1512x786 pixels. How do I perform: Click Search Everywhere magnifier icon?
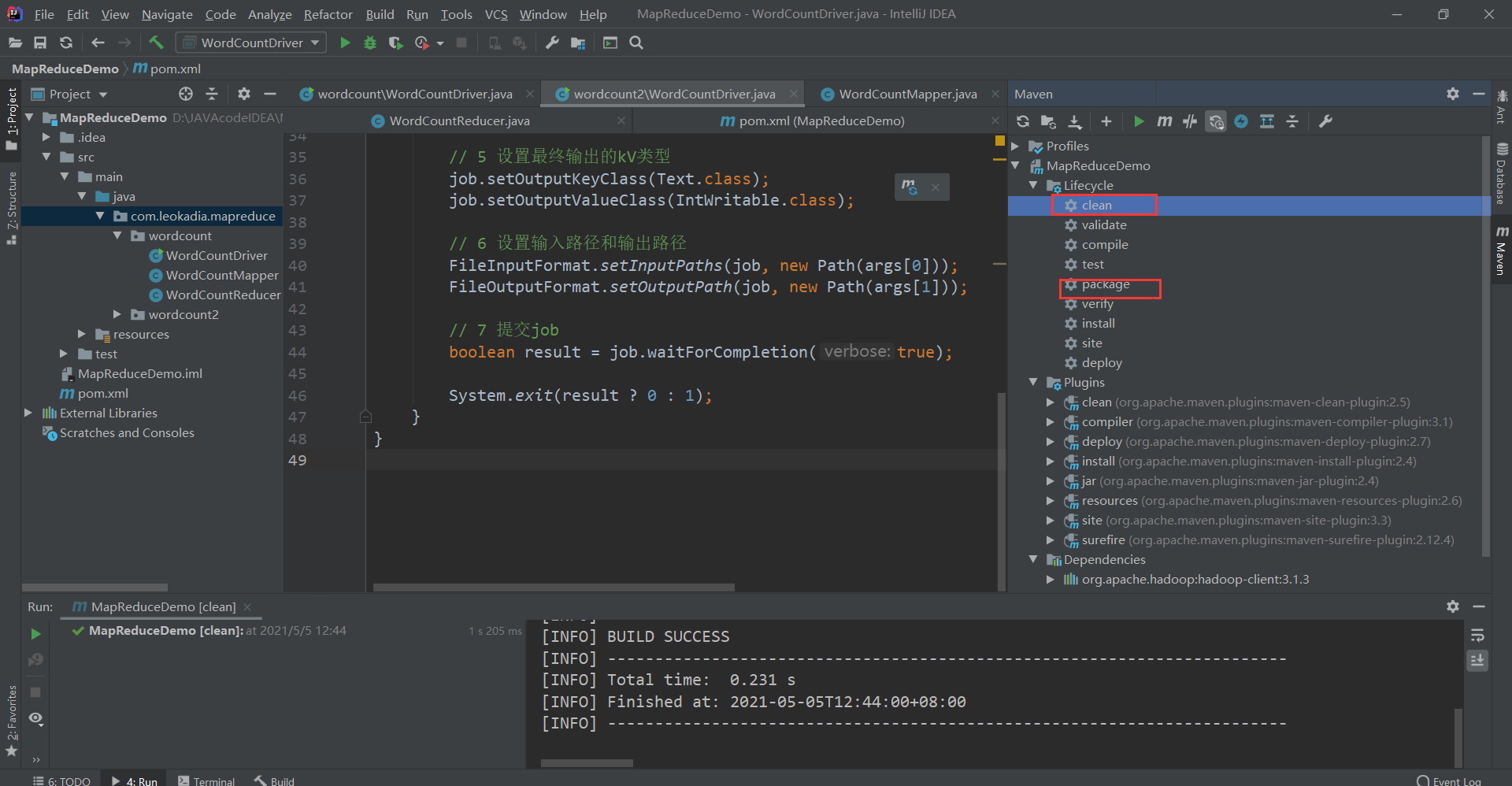[x=636, y=43]
